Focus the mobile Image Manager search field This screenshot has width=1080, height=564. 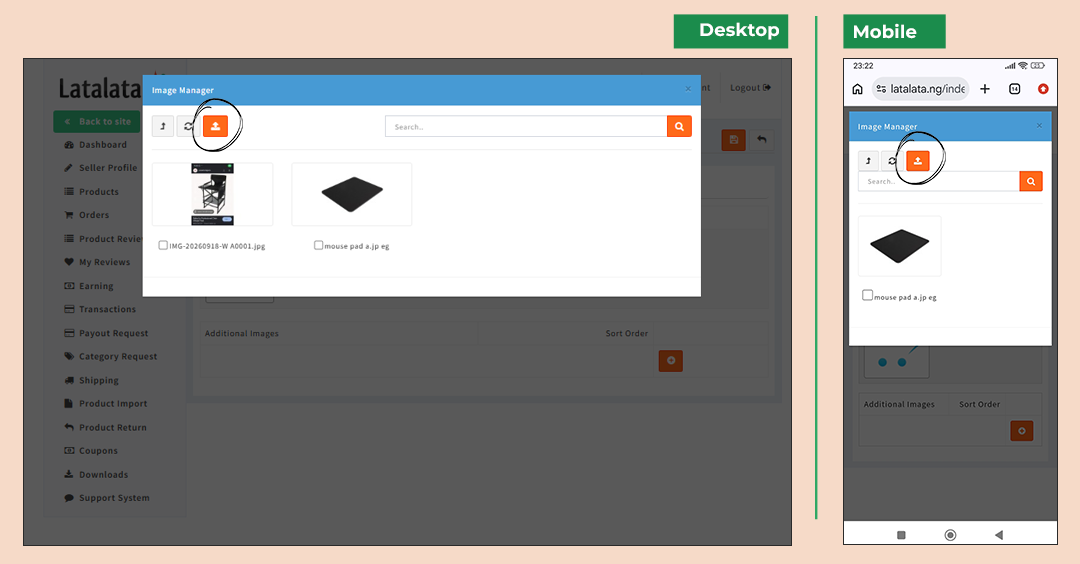tap(939, 182)
